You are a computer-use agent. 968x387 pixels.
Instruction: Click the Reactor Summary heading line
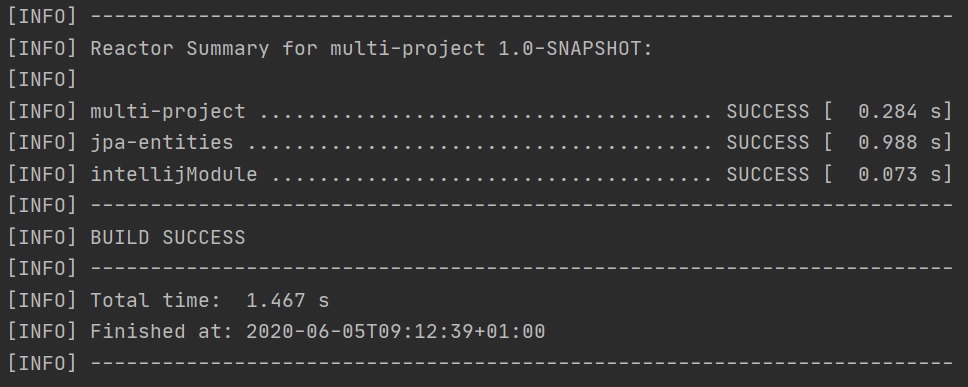(371, 48)
